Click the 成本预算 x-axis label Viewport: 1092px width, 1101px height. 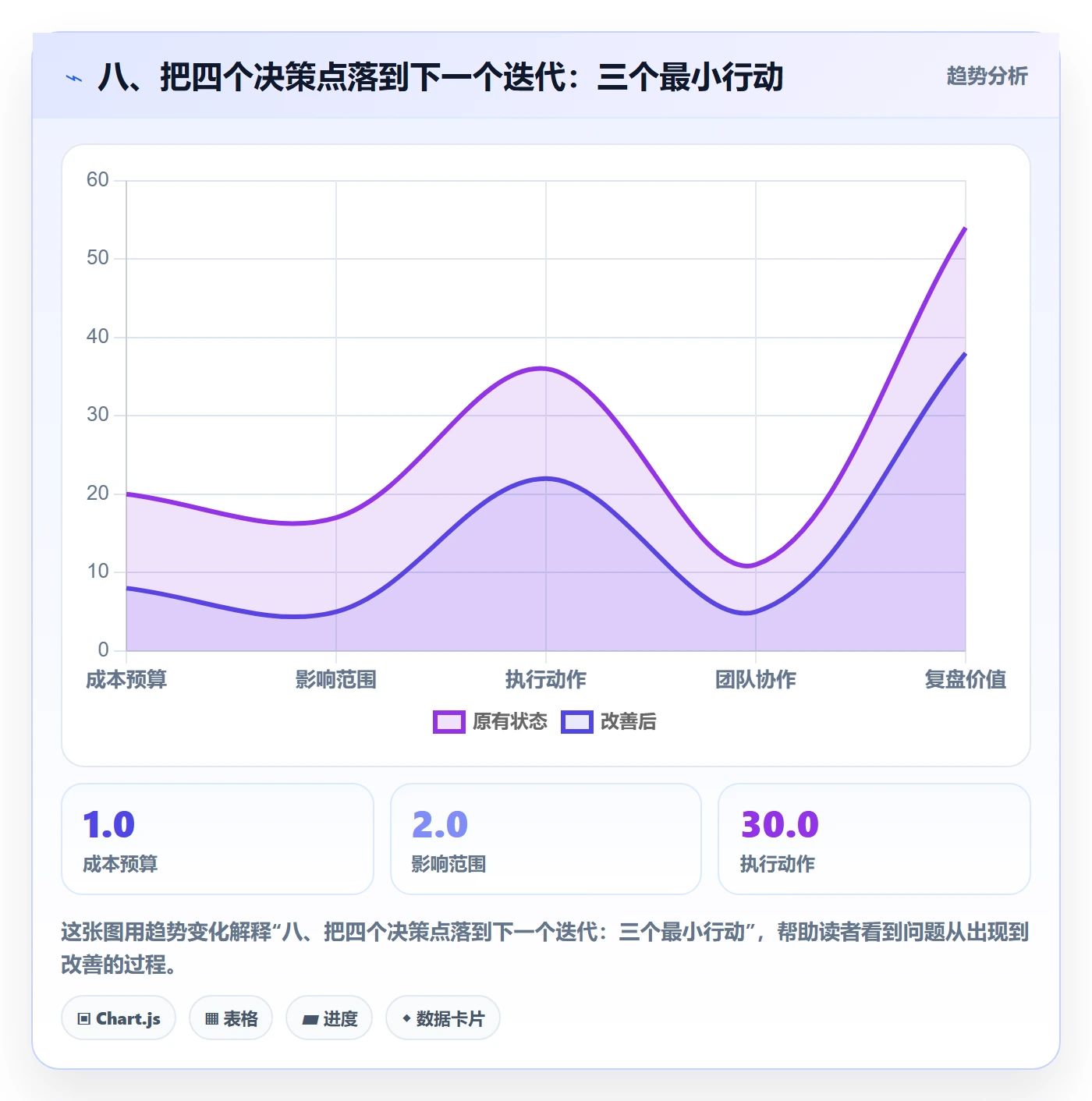click(126, 680)
